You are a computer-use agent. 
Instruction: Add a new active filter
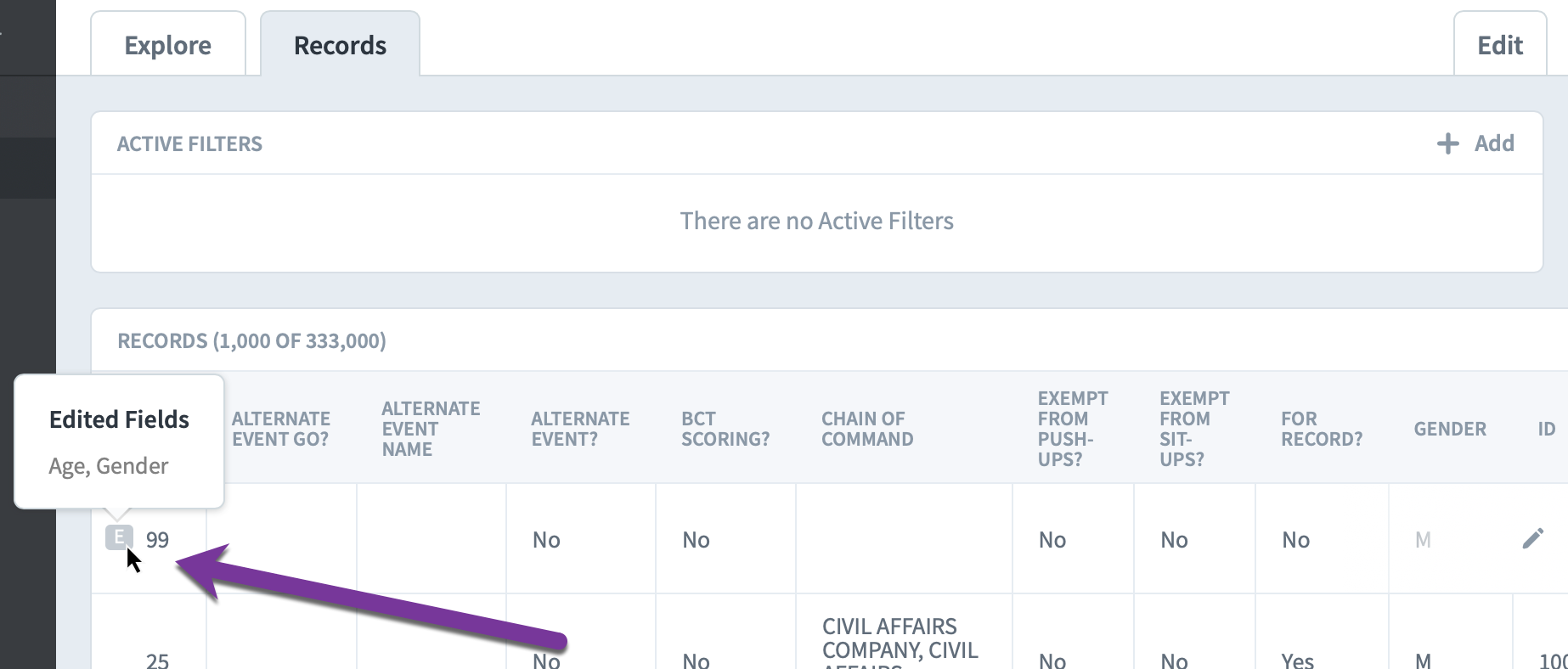[x=1475, y=143]
